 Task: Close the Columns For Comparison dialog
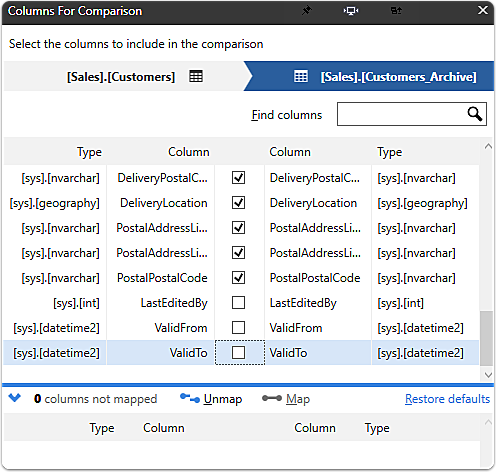[483, 10]
